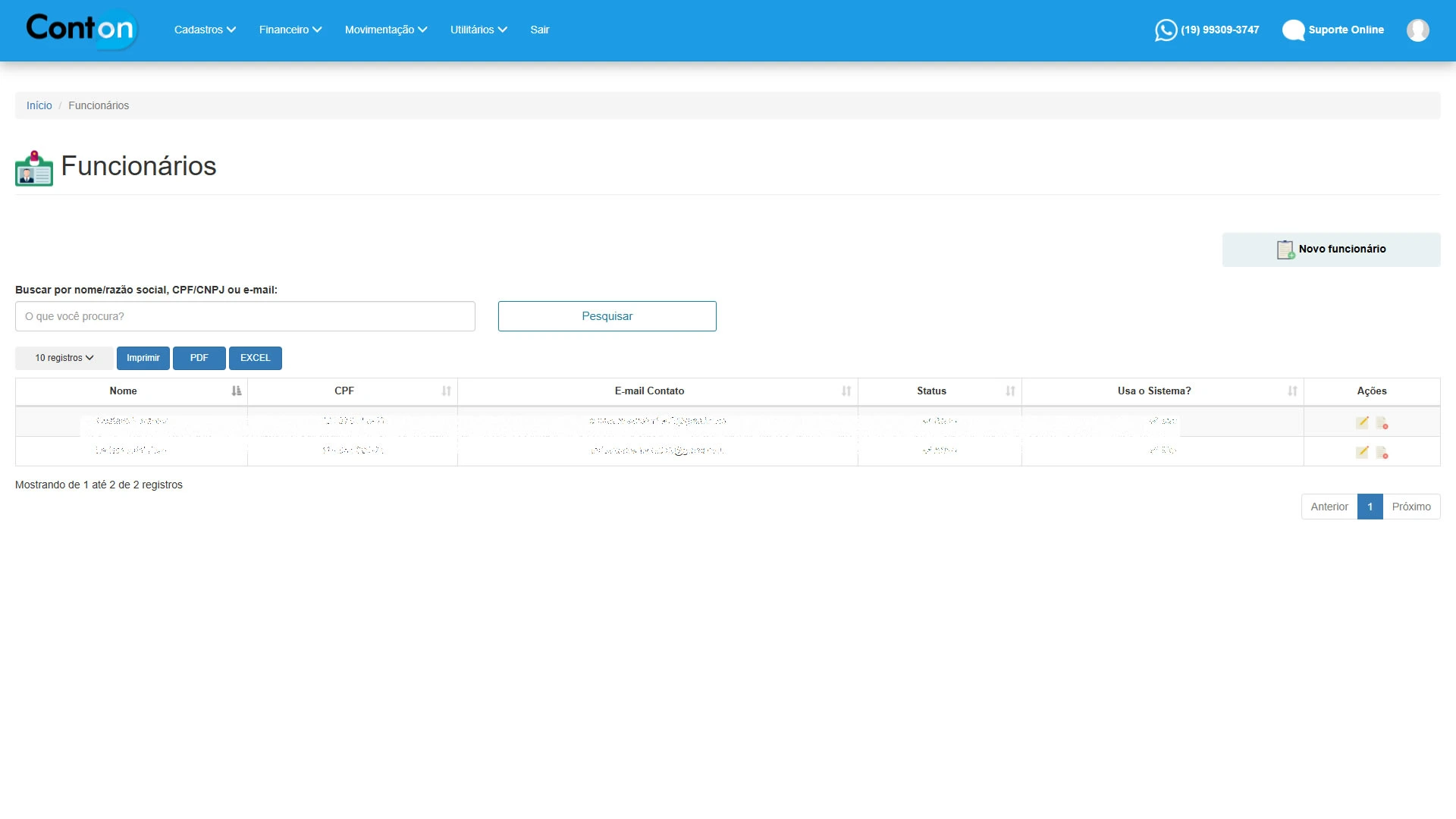The image size is (1456, 819).
Task: Click the Novo funcionário button
Action: pos(1331,249)
